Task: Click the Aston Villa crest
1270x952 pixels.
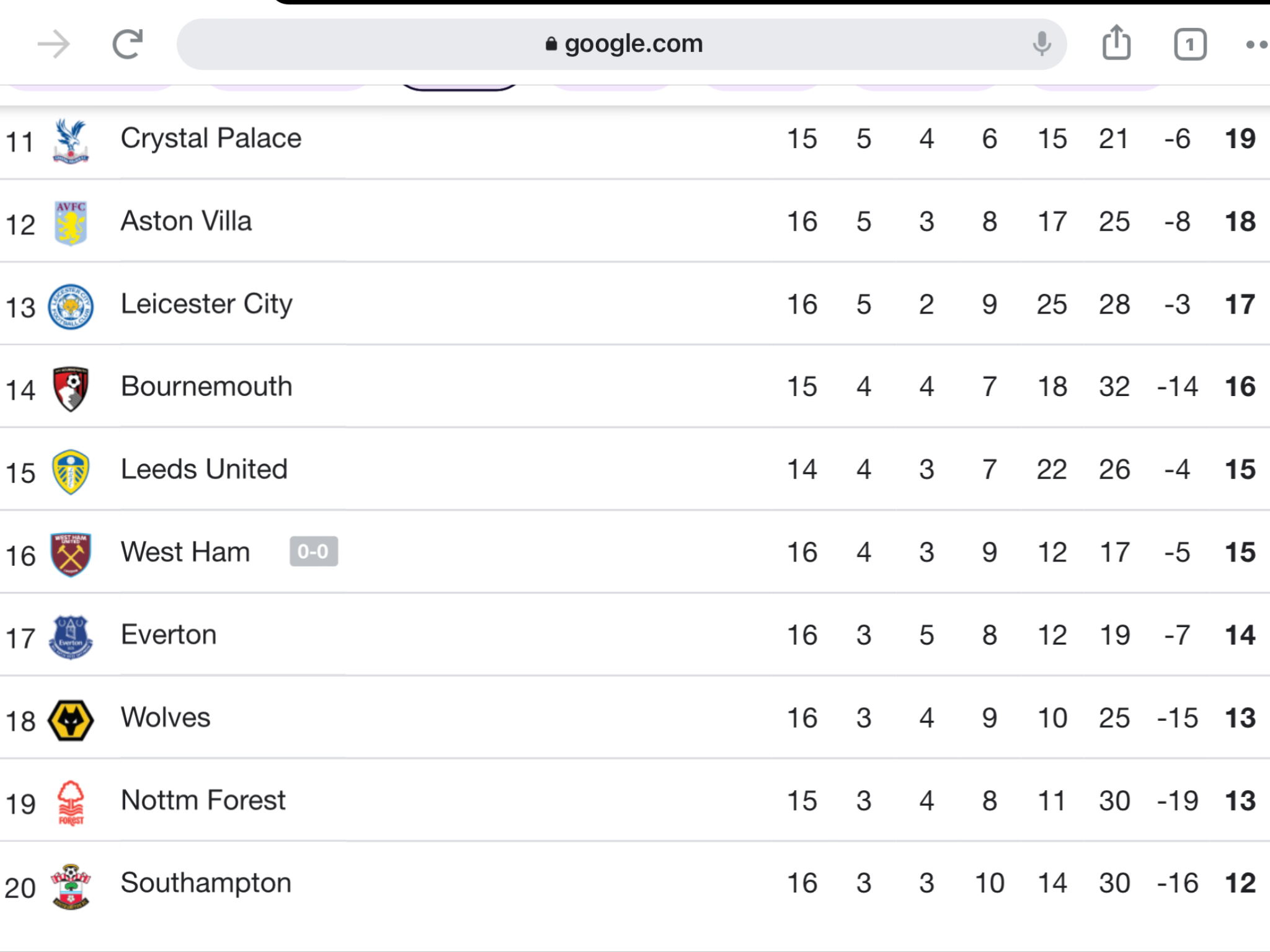Action: pos(71,223)
